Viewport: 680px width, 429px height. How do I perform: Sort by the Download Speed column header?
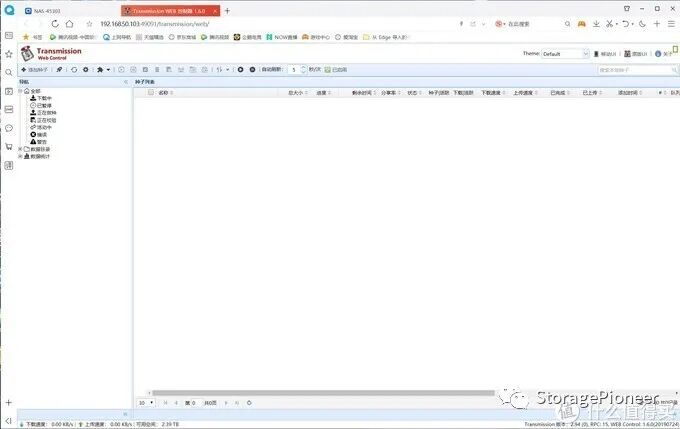pos(492,93)
